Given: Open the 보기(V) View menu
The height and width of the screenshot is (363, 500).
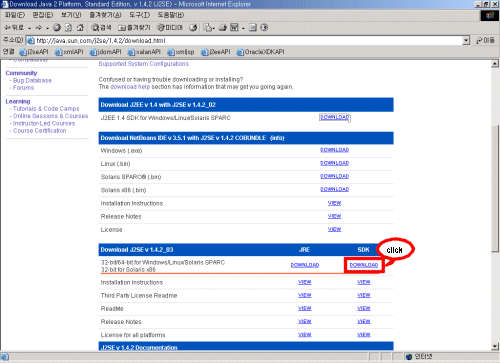Looking at the screenshot, I should pos(71,15).
